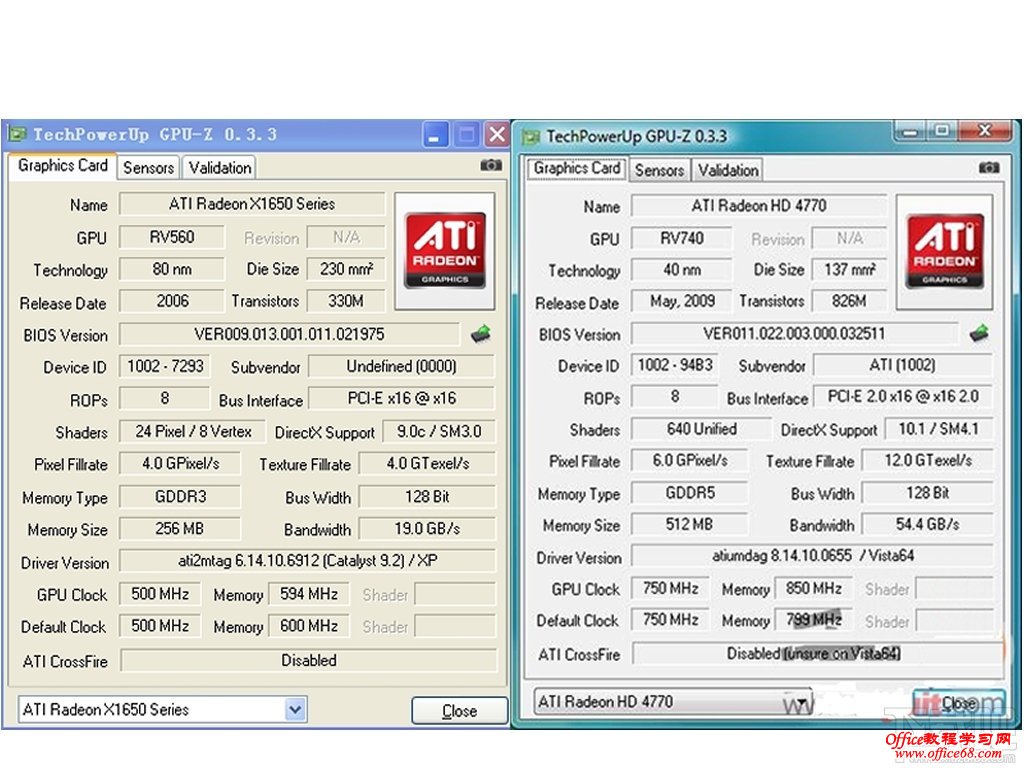Open the Sensors tab in X1650 window
1024x768 pixels.
click(x=148, y=168)
